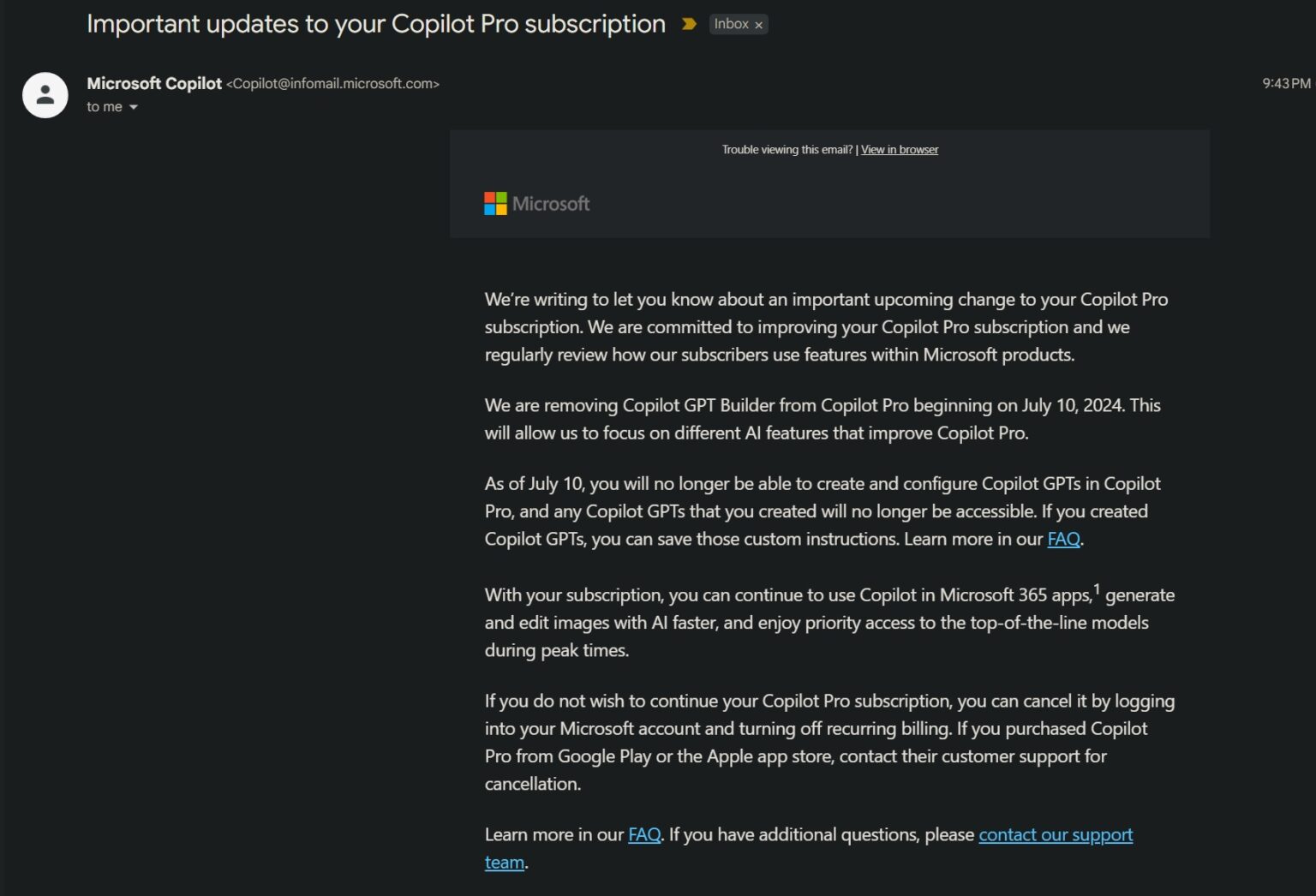
Task: Click the green square of the Microsoft logo
Action: click(502, 197)
